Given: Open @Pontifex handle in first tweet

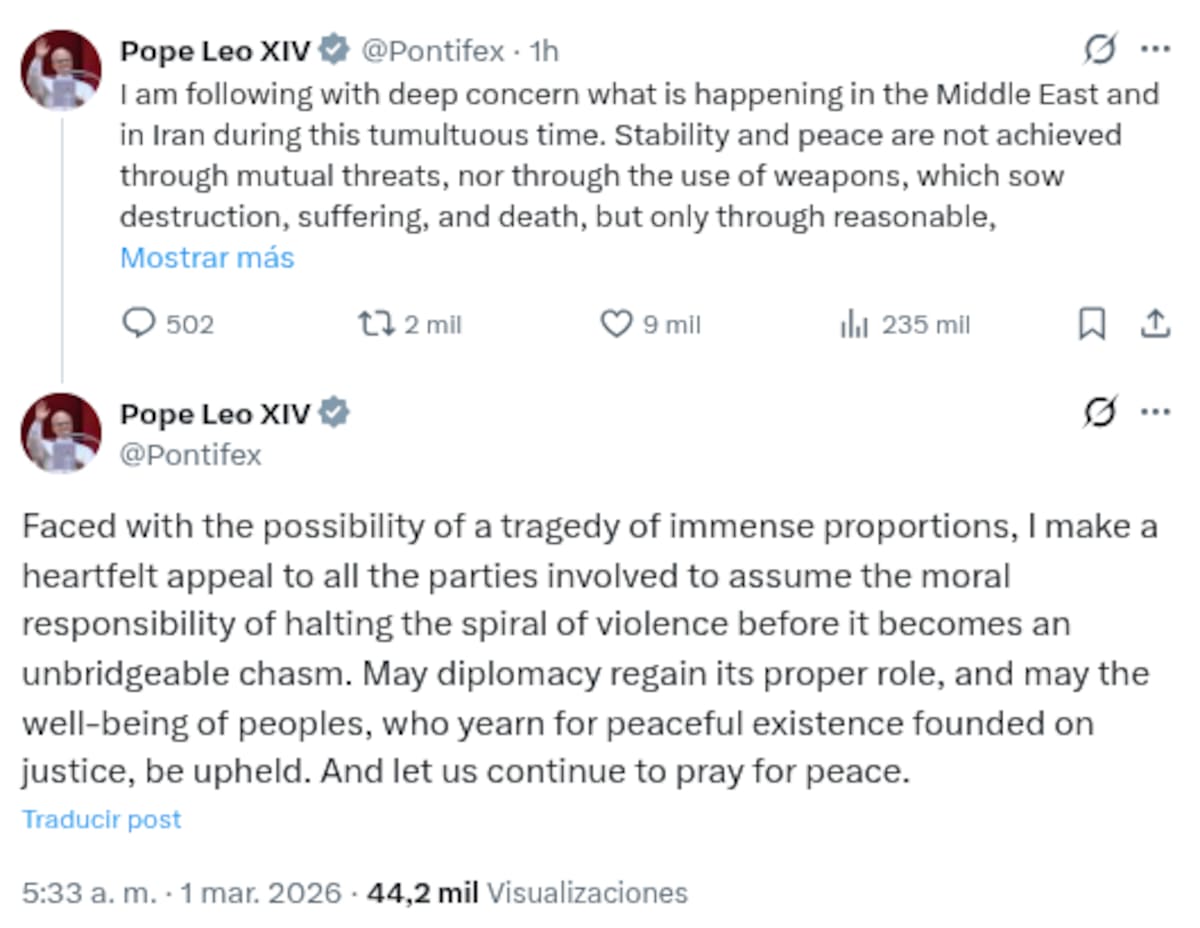Looking at the screenshot, I should (x=432, y=50).
